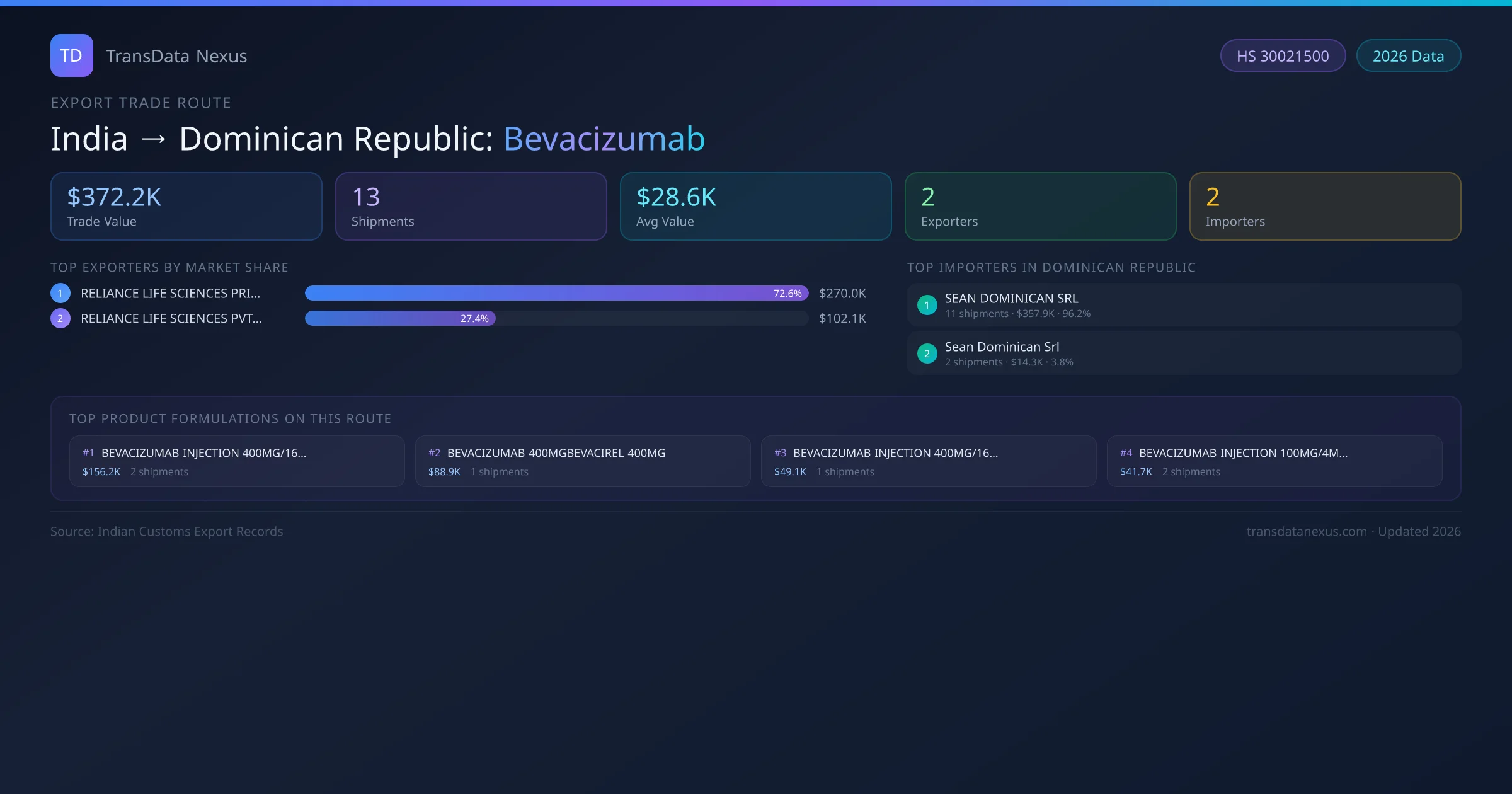Select #4 Bevacizumab Injection 100MG card
Image resolution: width=1512 pixels, height=794 pixels.
1274,461
